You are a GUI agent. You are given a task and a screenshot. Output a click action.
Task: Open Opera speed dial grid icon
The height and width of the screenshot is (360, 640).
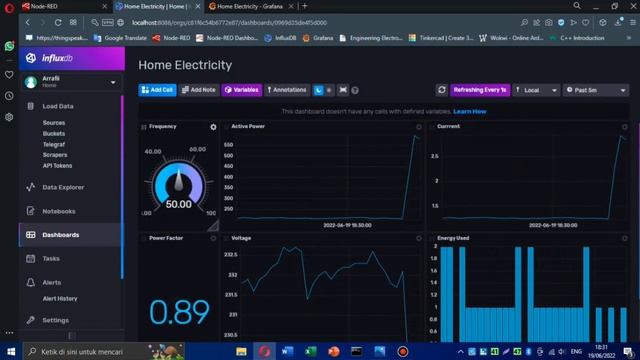tap(73, 22)
